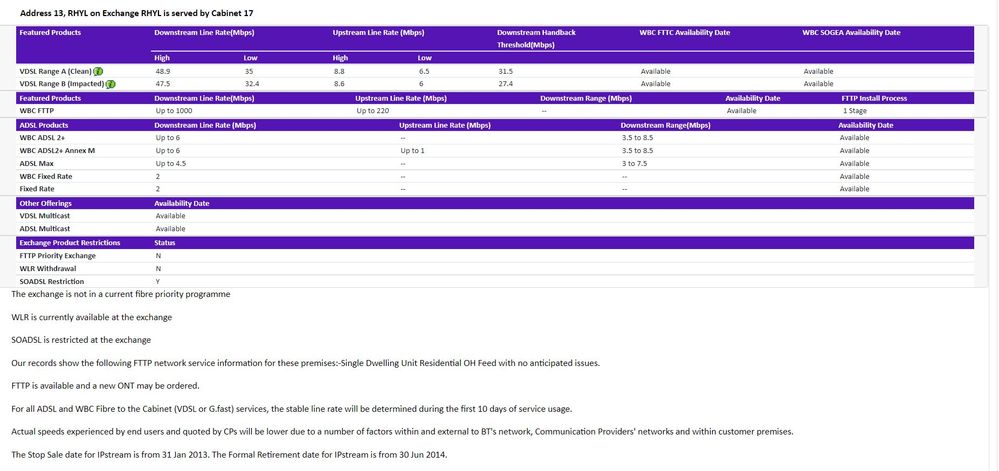This screenshot has height=471, width=999.
Task: Click the WBC SOGEA Availability Date header
Action: 851,32
